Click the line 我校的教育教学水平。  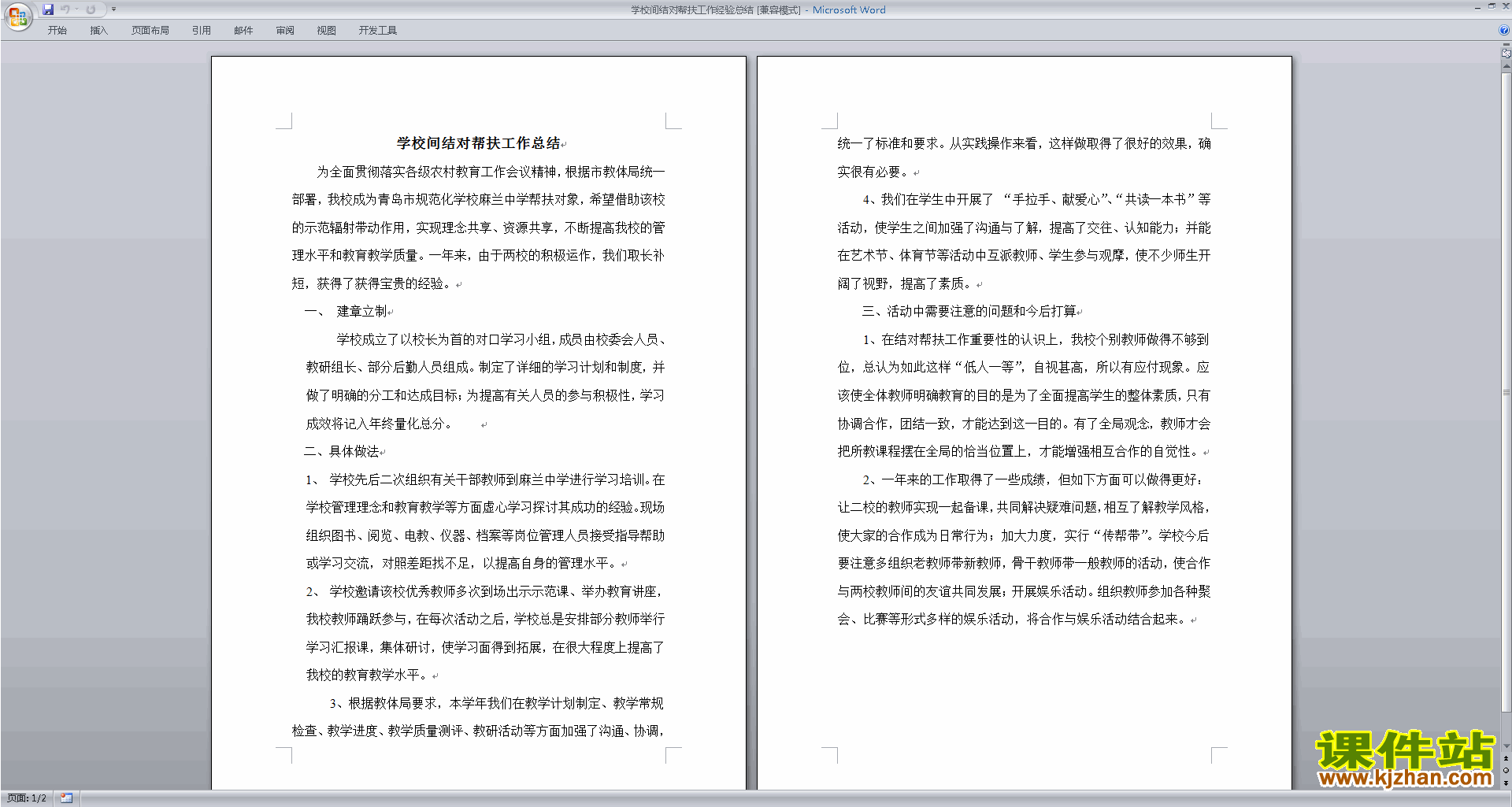[x=368, y=675]
